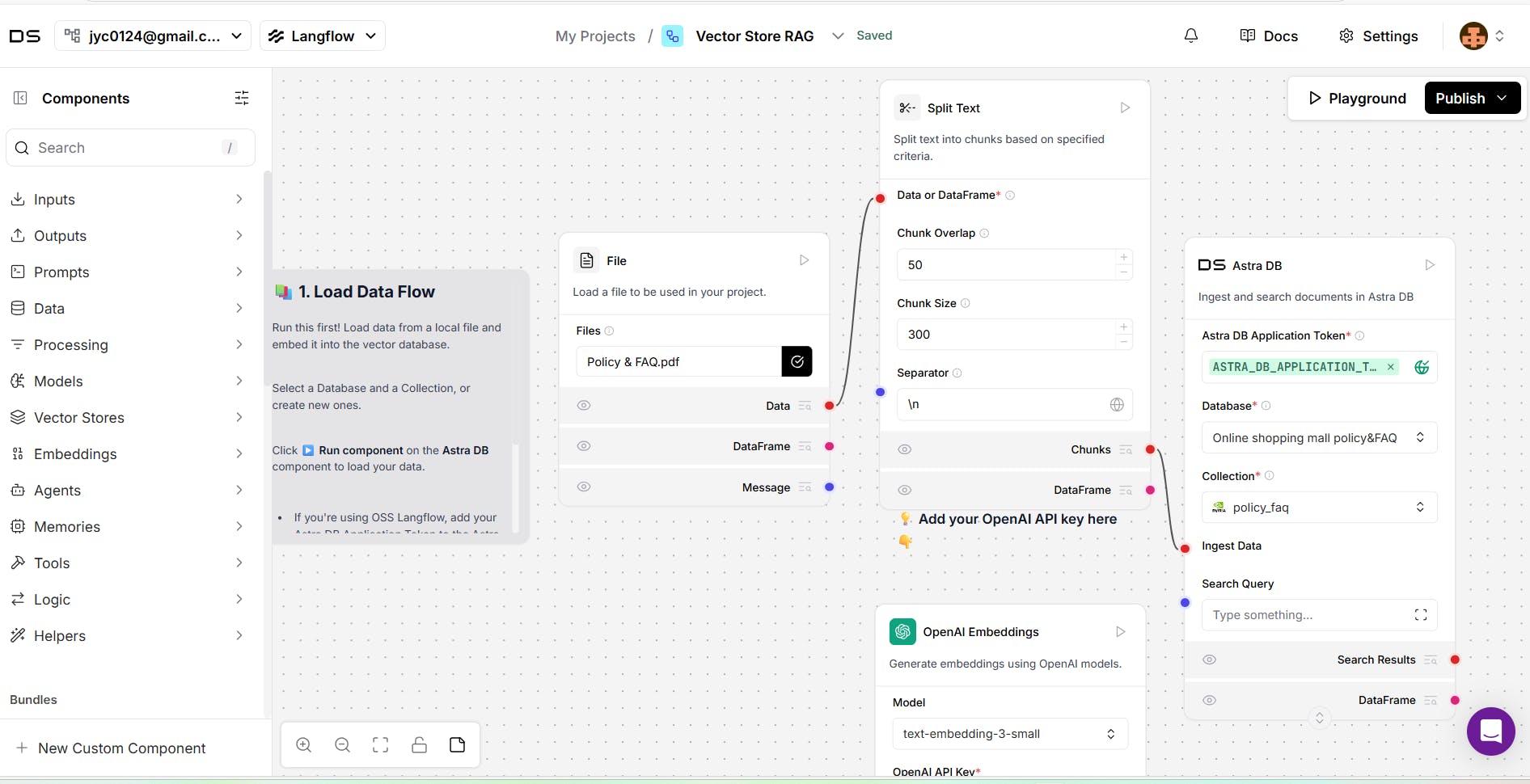Open the jyc0124@gmail.c... organization dropdown
Viewport: 1530px width, 784px height.
[x=153, y=36]
